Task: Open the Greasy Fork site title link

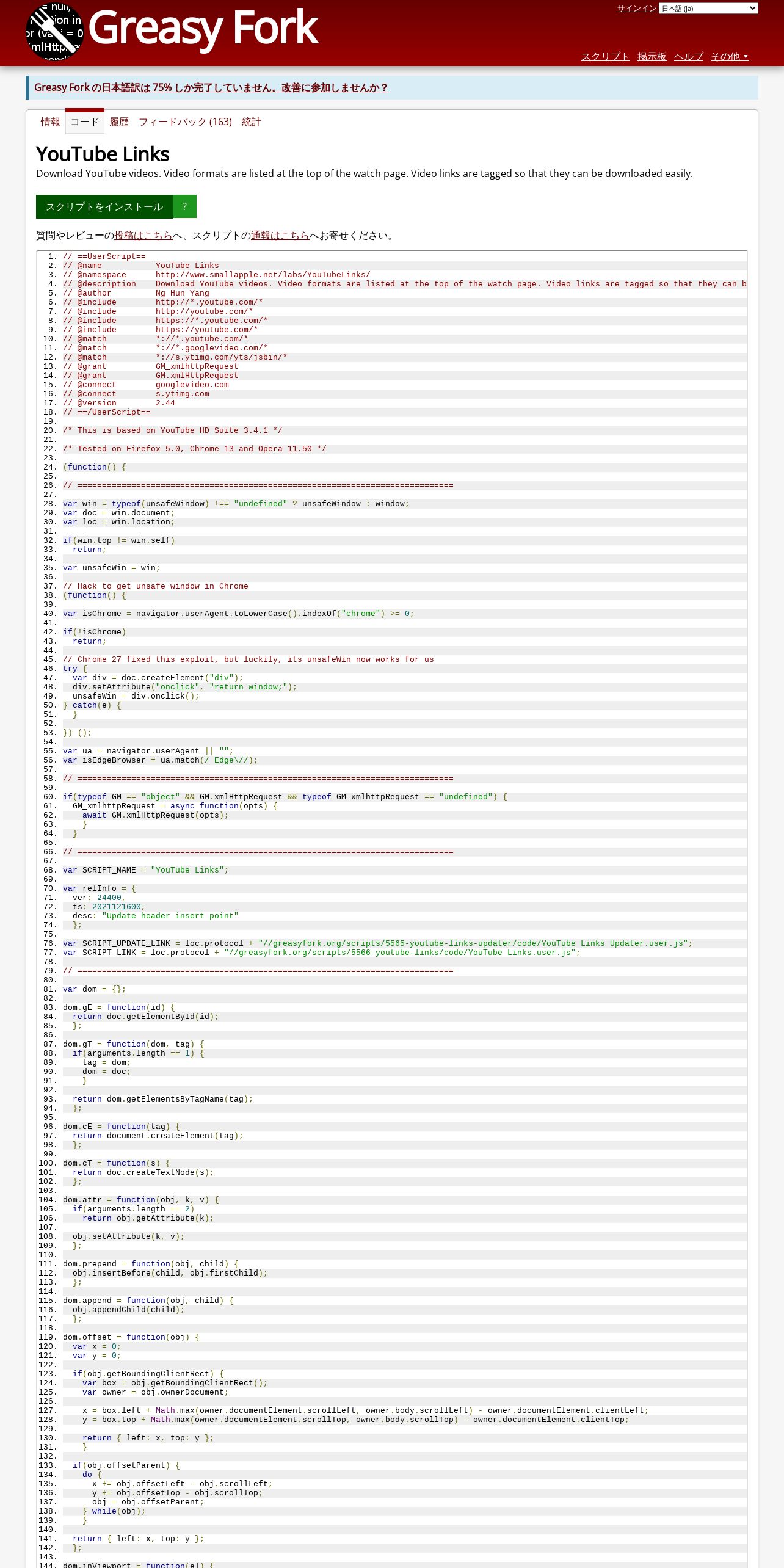Action: (203, 28)
